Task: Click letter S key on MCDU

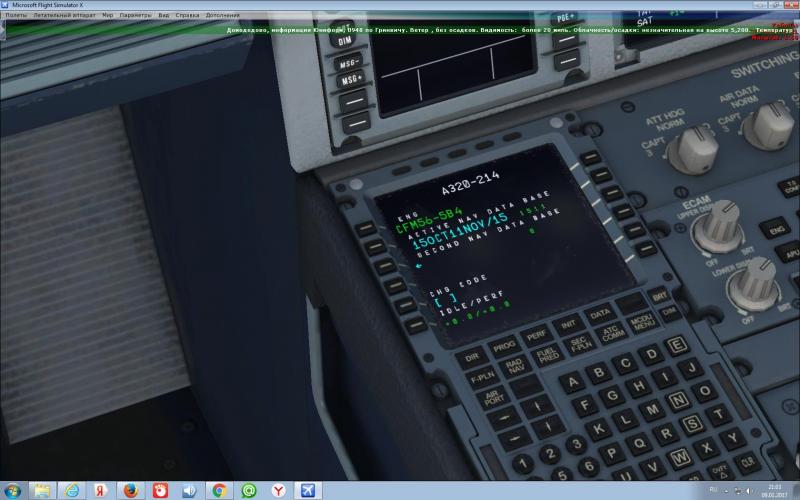Action: pos(692,424)
